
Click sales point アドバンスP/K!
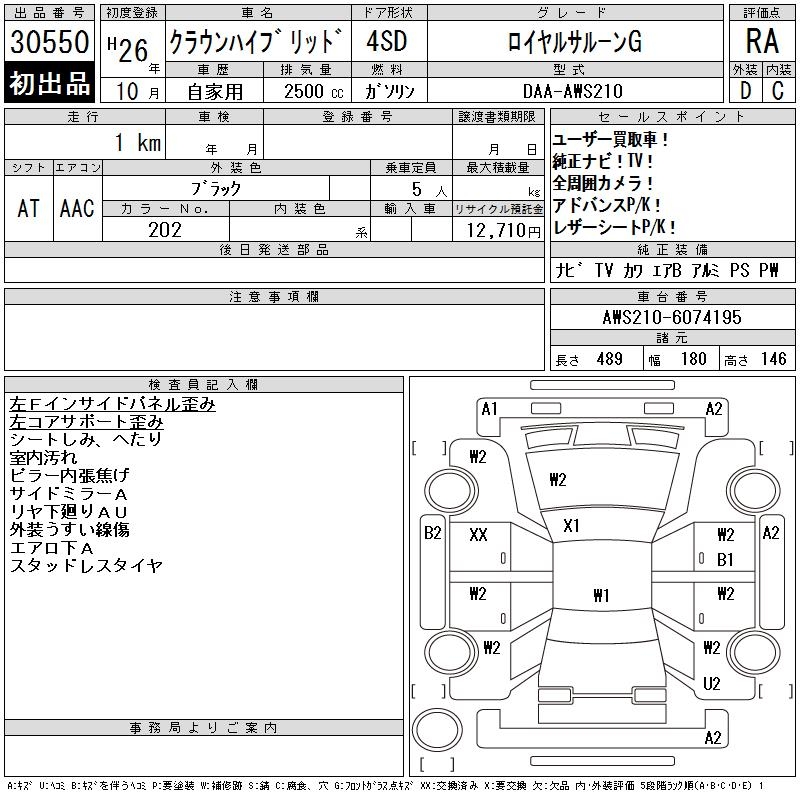pos(607,205)
